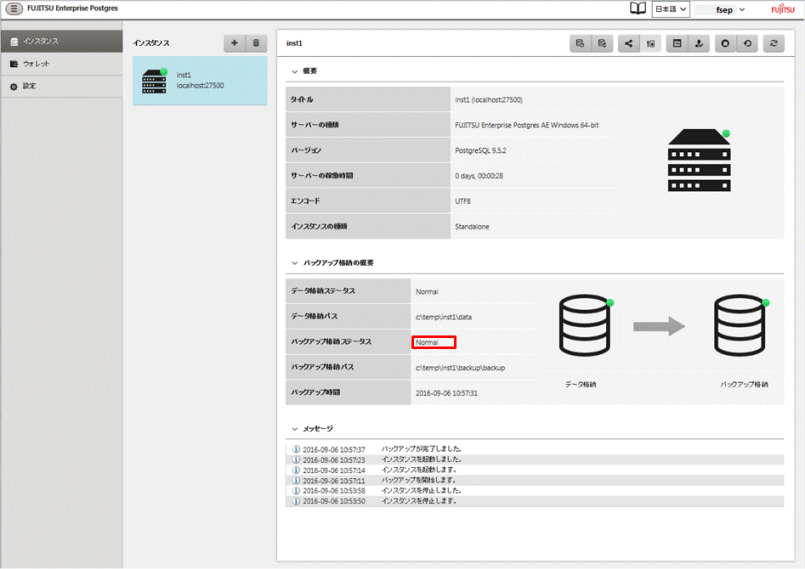Click the FUJITSU logo
This screenshot has width=805, height=569.
pyautogui.click(x=782, y=9)
